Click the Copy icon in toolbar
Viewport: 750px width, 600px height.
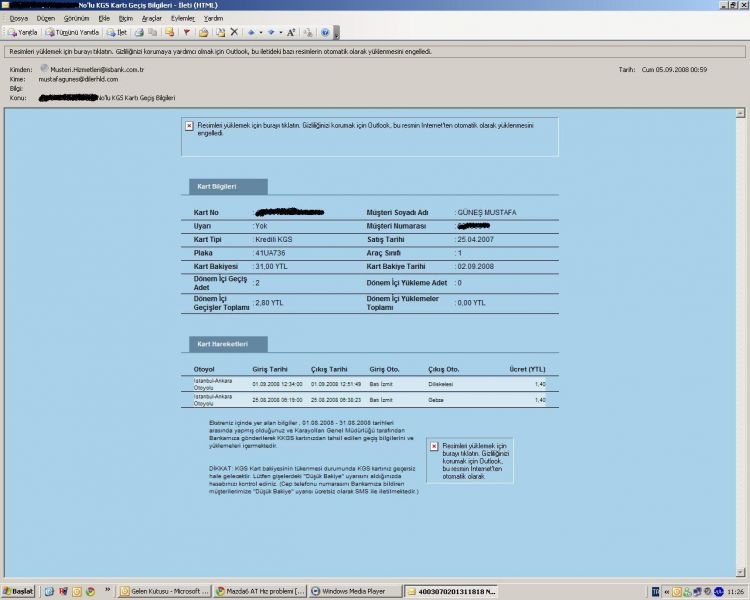[x=153, y=33]
